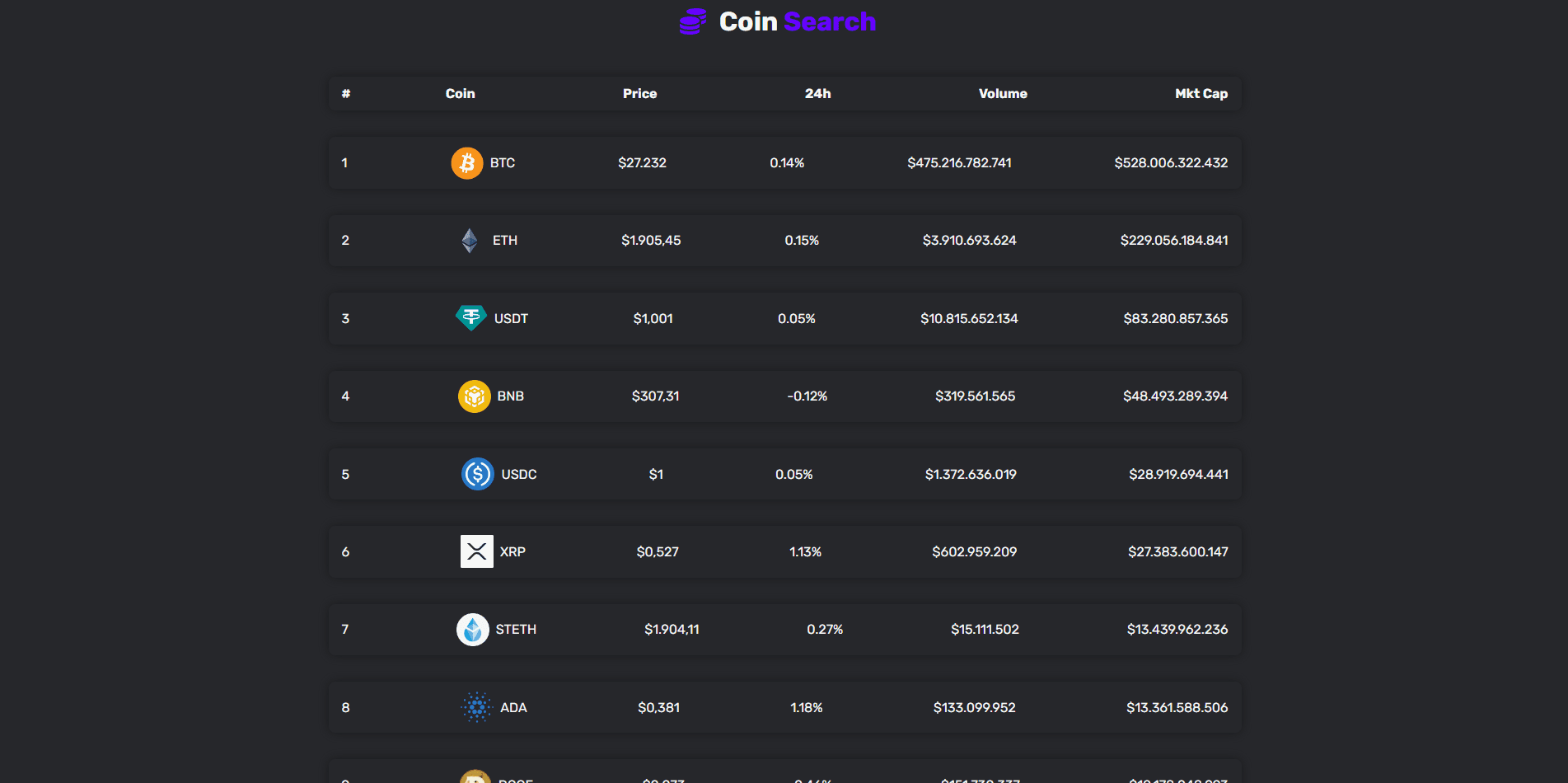Select the ETH ticker label
This screenshot has width=1568, height=783.
(x=505, y=241)
